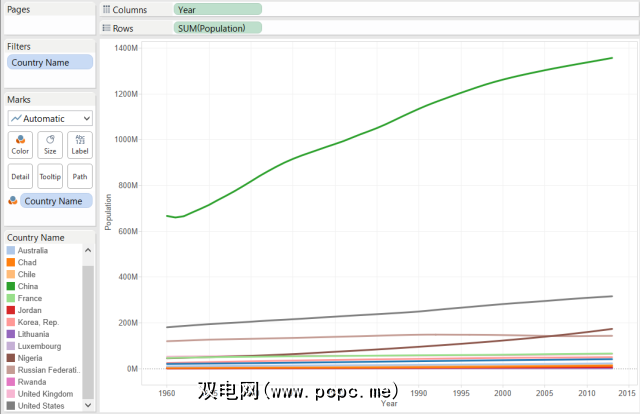Click the Pages shelf header

18,9
